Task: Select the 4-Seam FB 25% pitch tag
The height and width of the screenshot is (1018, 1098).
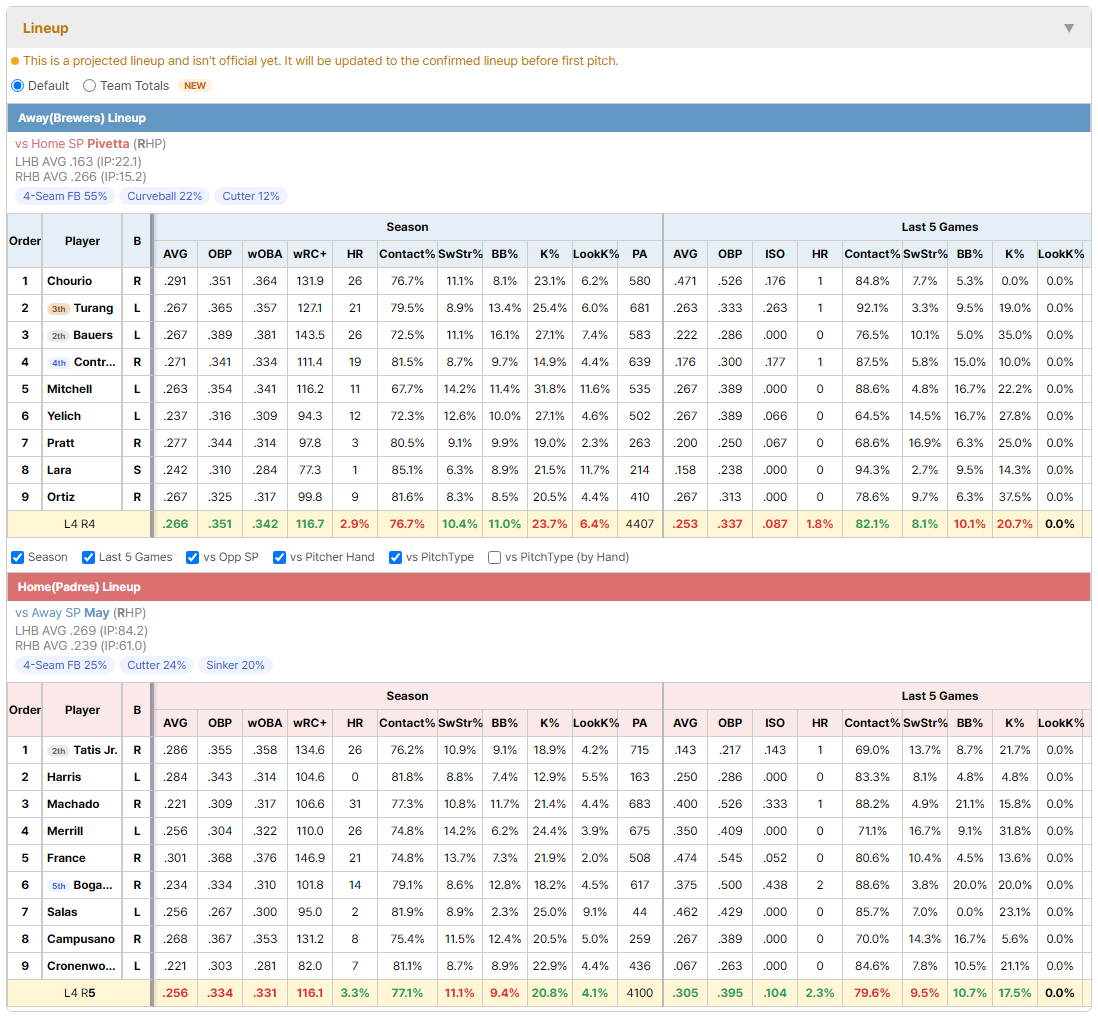Action: [x=65, y=665]
